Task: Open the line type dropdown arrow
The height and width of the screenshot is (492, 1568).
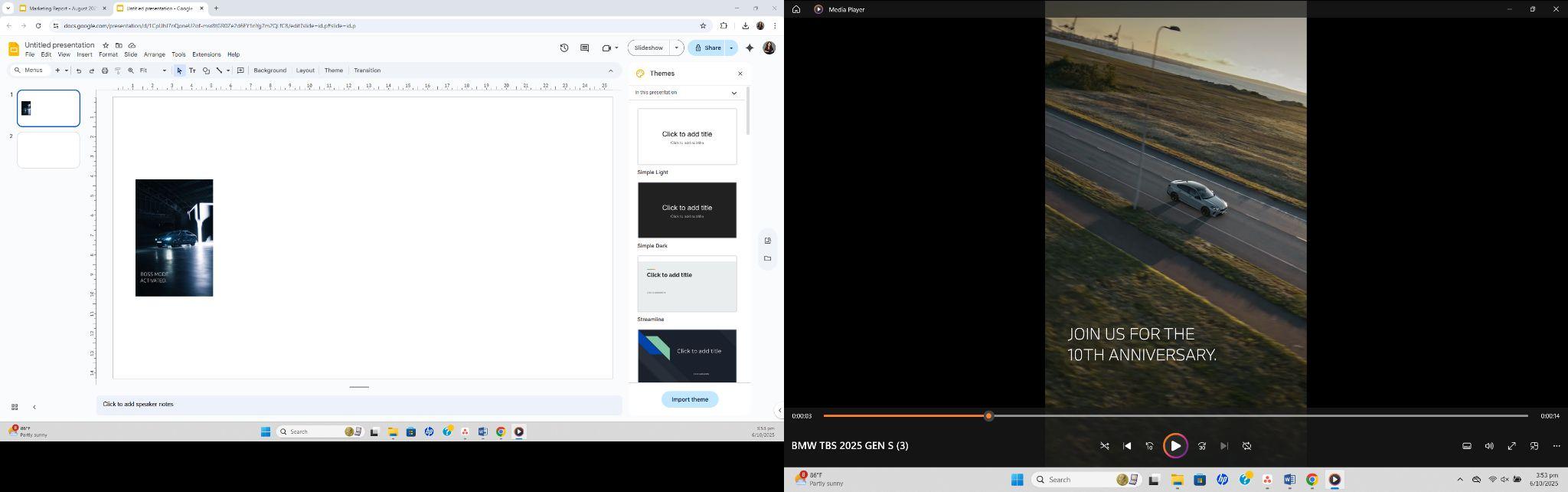Action: click(228, 71)
